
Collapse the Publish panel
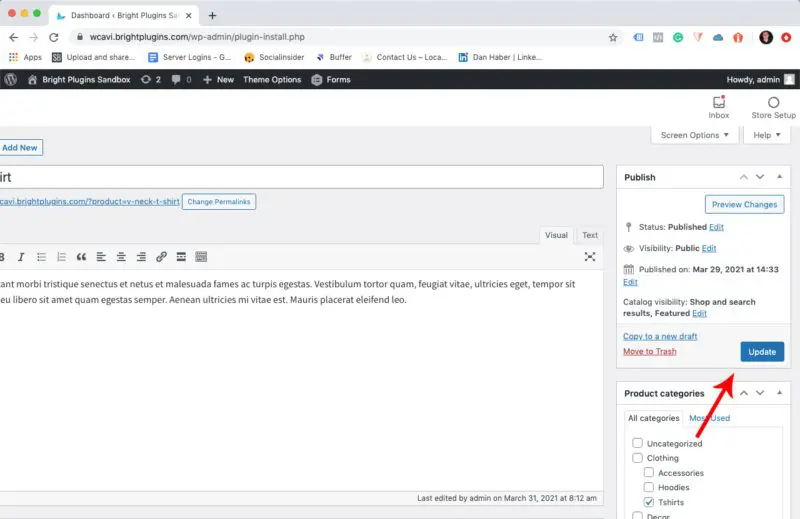pyautogui.click(x=780, y=177)
